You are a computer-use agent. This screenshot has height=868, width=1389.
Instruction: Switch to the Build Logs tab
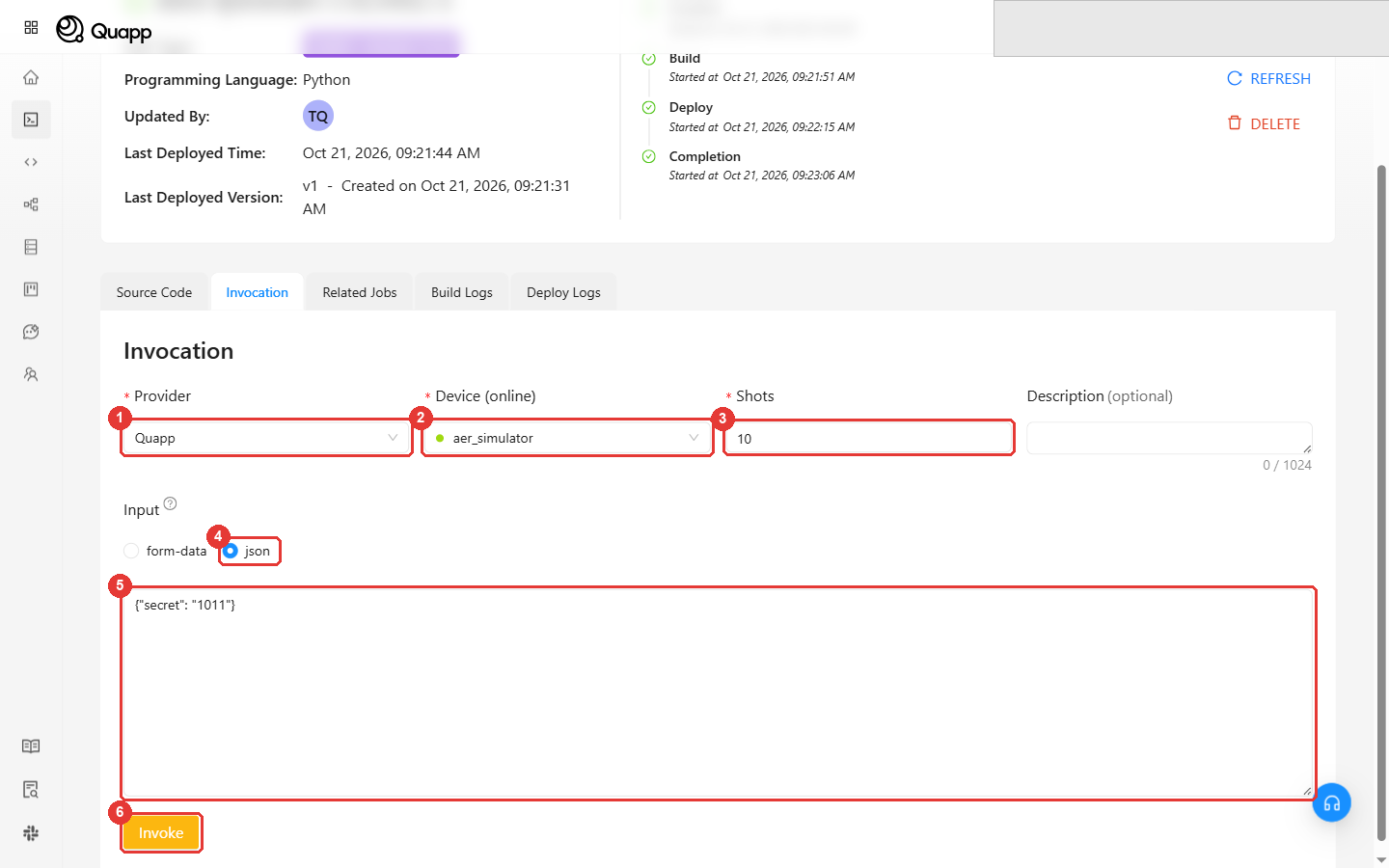(x=462, y=292)
